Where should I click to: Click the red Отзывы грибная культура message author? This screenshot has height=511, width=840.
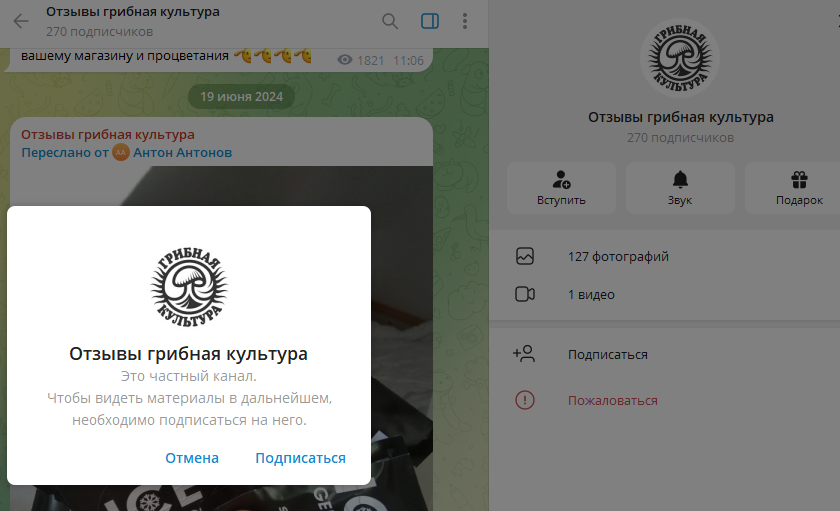click(108, 134)
